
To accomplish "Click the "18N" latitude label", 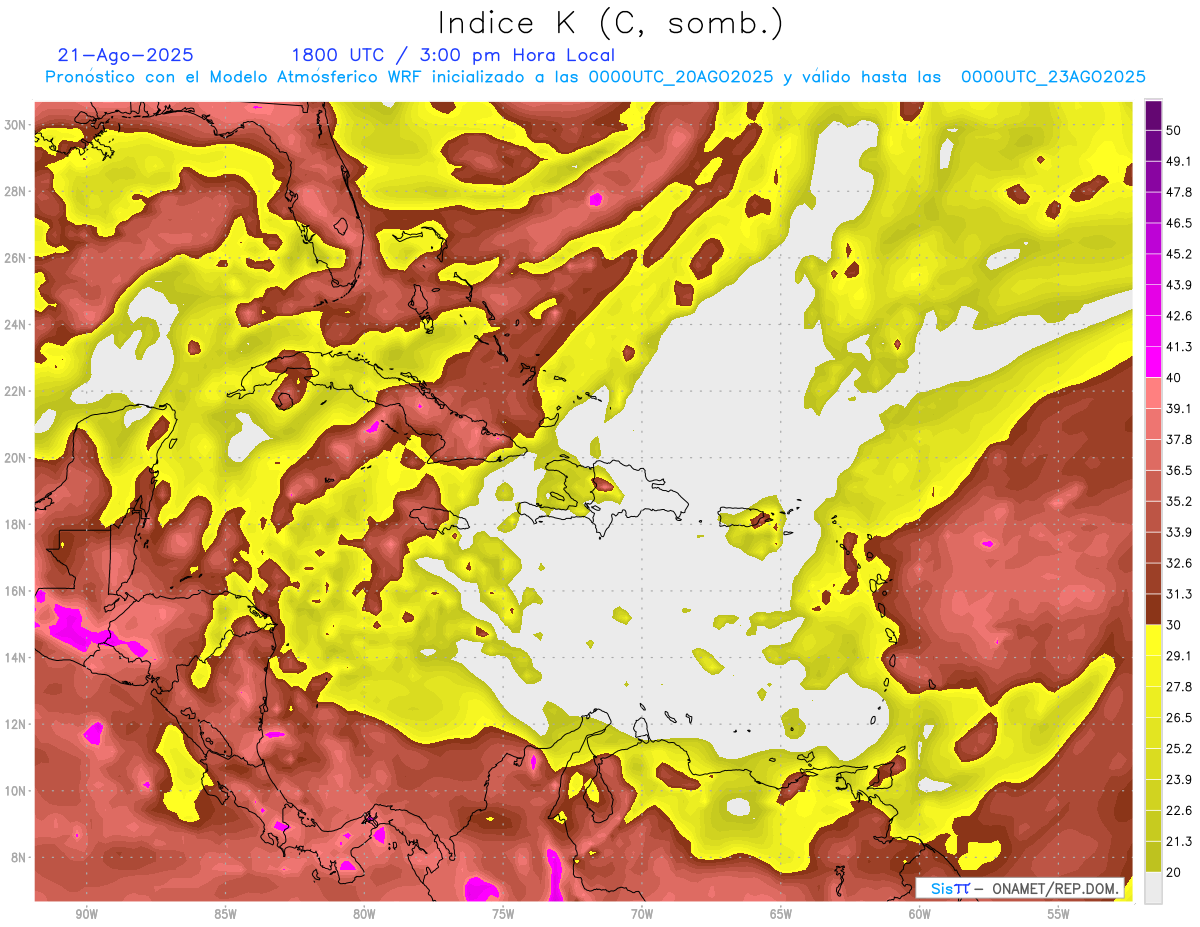I will point(17,525).
